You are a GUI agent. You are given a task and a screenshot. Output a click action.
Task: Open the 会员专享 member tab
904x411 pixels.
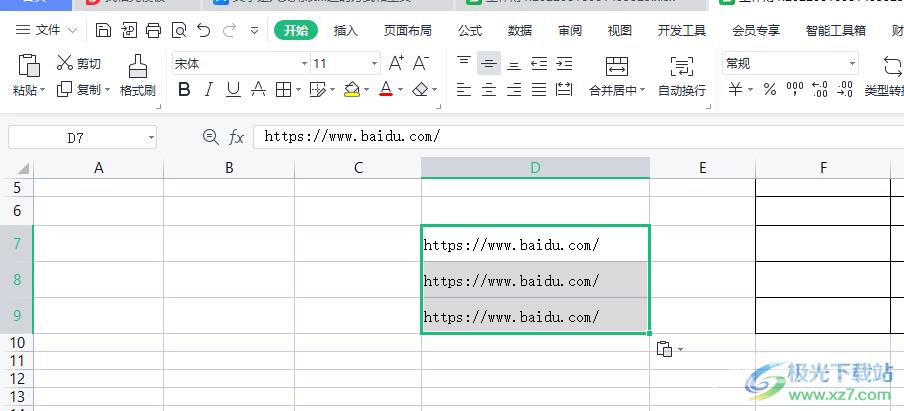pyautogui.click(x=756, y=31)
